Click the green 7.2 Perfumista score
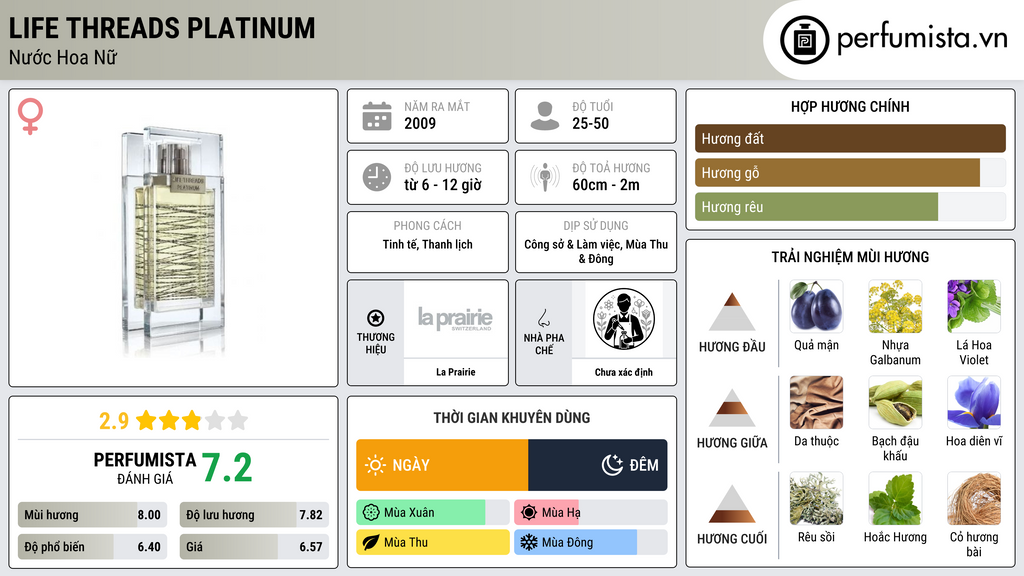The image size is (1024, 576). click(x=227, y=468)
